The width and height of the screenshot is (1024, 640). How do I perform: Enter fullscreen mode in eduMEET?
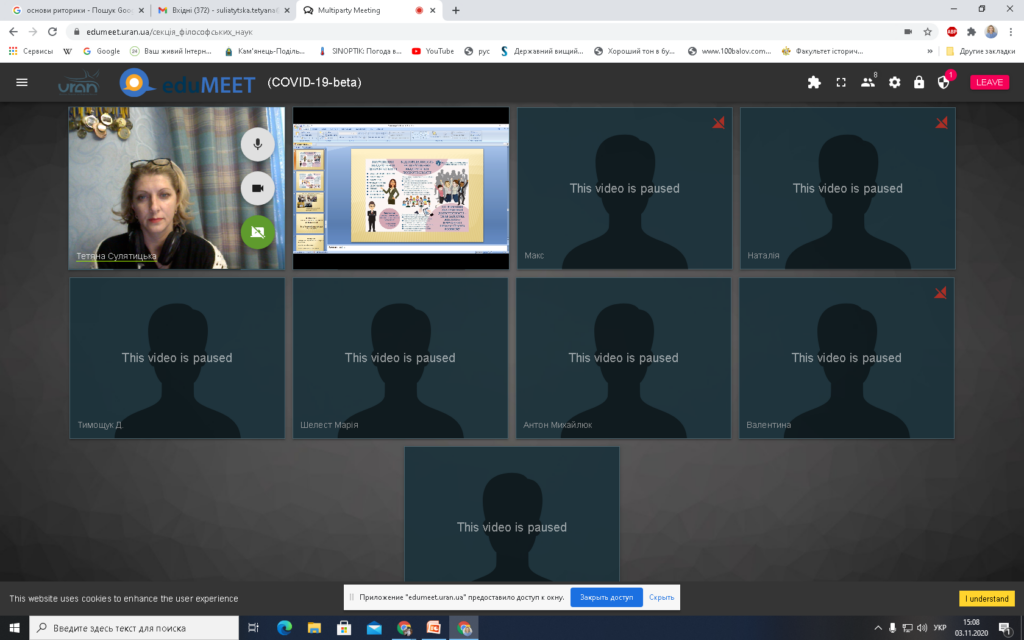coord(841,82)
